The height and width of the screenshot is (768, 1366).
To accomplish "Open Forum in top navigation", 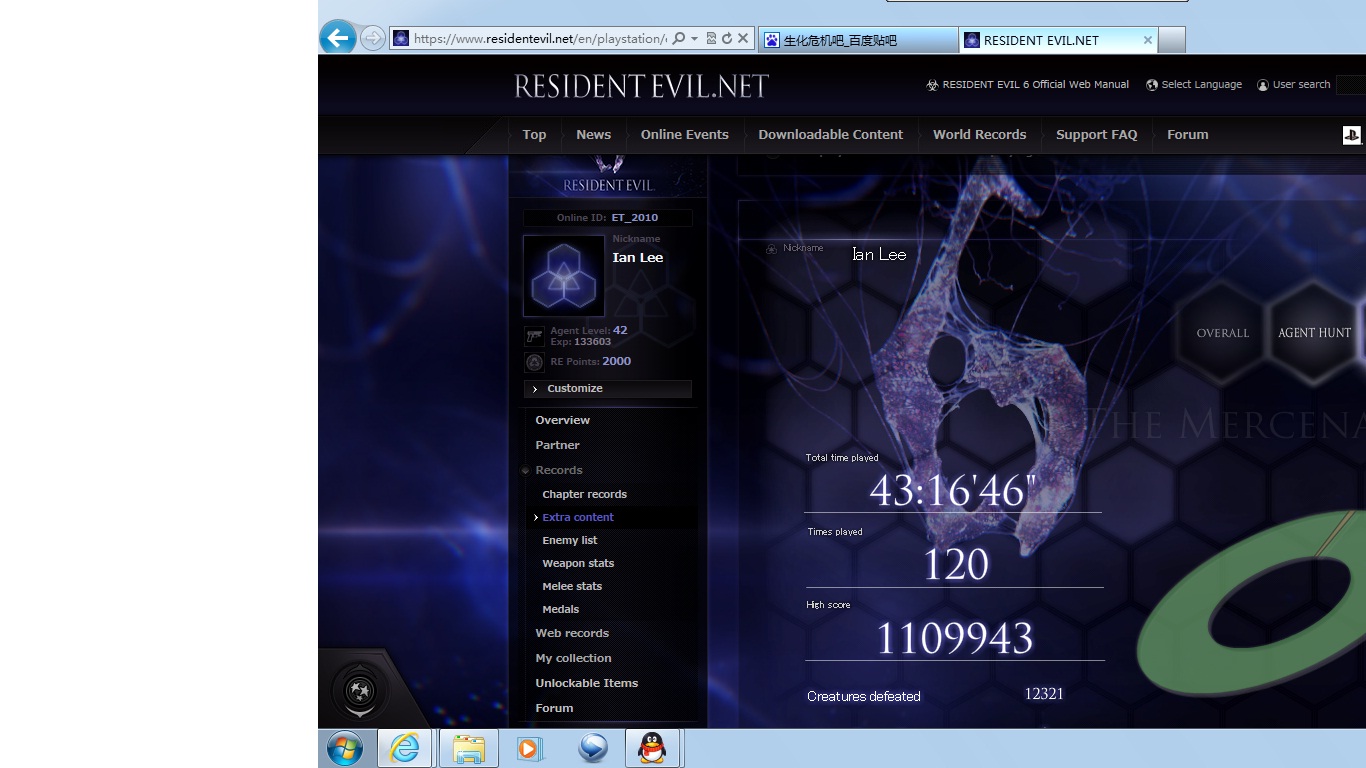I will coord(1188,135).
